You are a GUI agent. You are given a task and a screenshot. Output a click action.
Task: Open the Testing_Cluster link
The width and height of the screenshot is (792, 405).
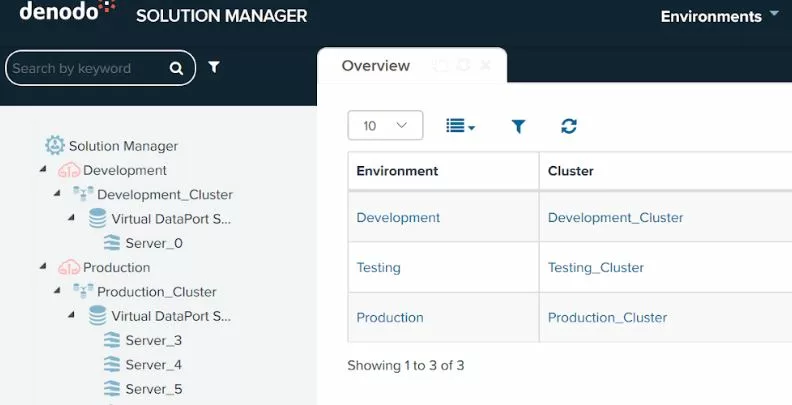[596, 268]
